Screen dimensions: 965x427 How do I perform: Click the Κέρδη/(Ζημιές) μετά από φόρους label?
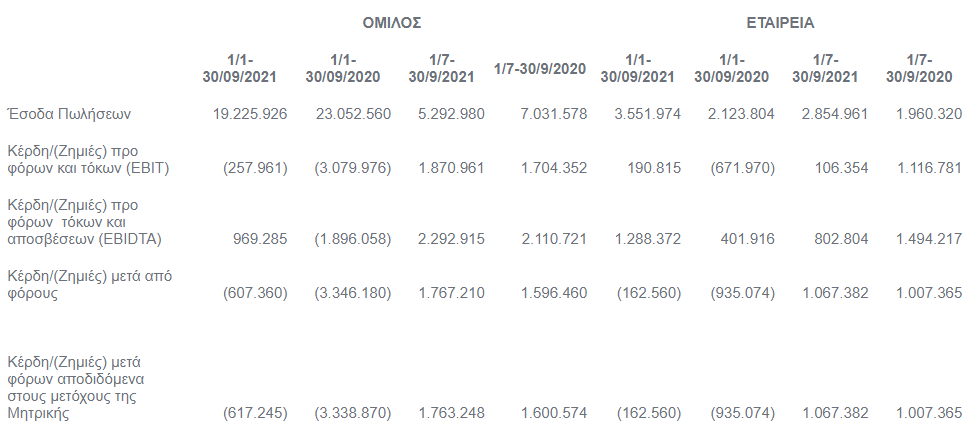pos(89,285)
